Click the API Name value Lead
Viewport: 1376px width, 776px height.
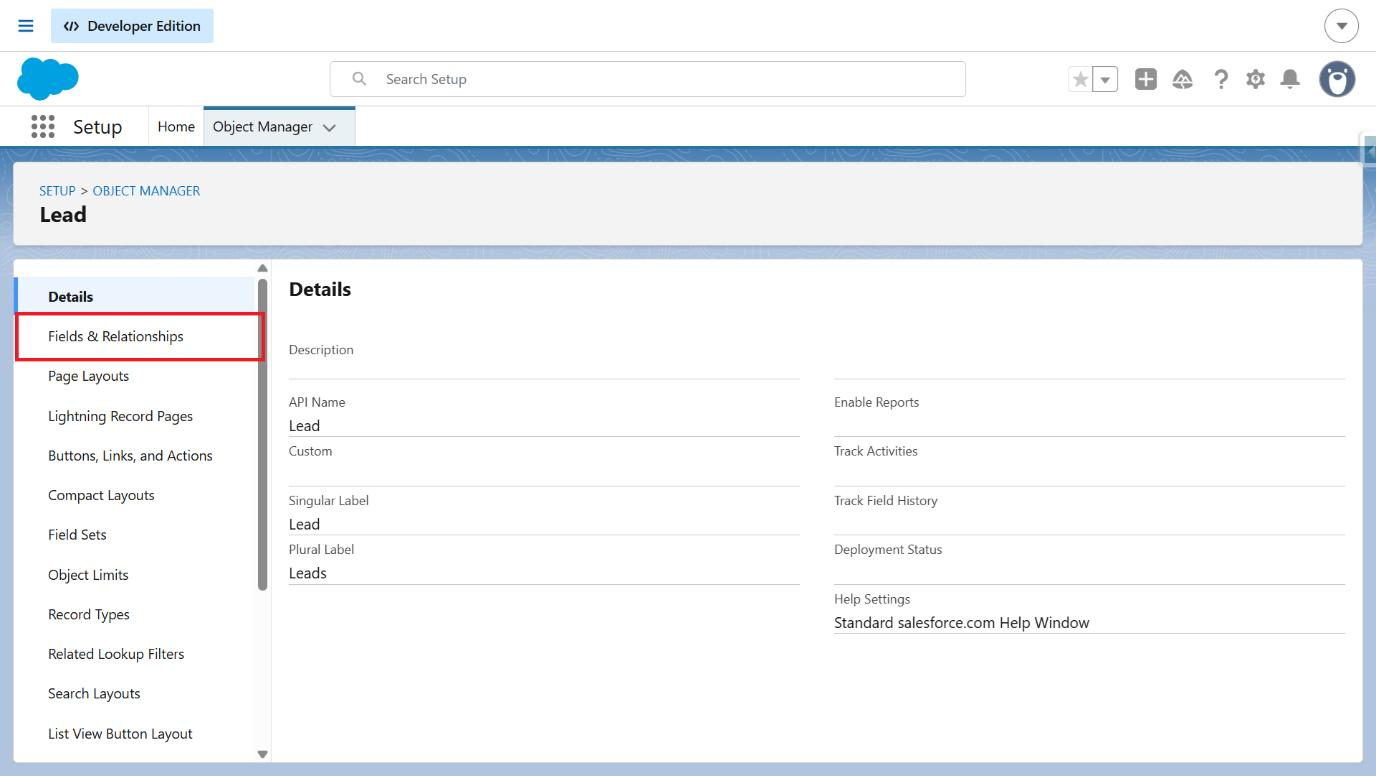pos(304,425)
